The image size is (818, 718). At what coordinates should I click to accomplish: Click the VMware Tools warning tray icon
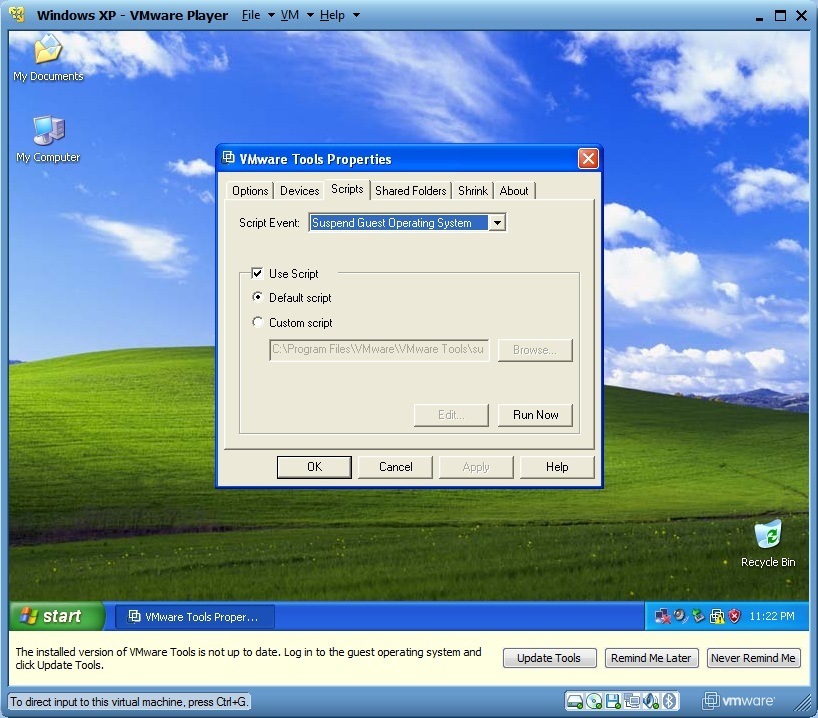point(717,616)
